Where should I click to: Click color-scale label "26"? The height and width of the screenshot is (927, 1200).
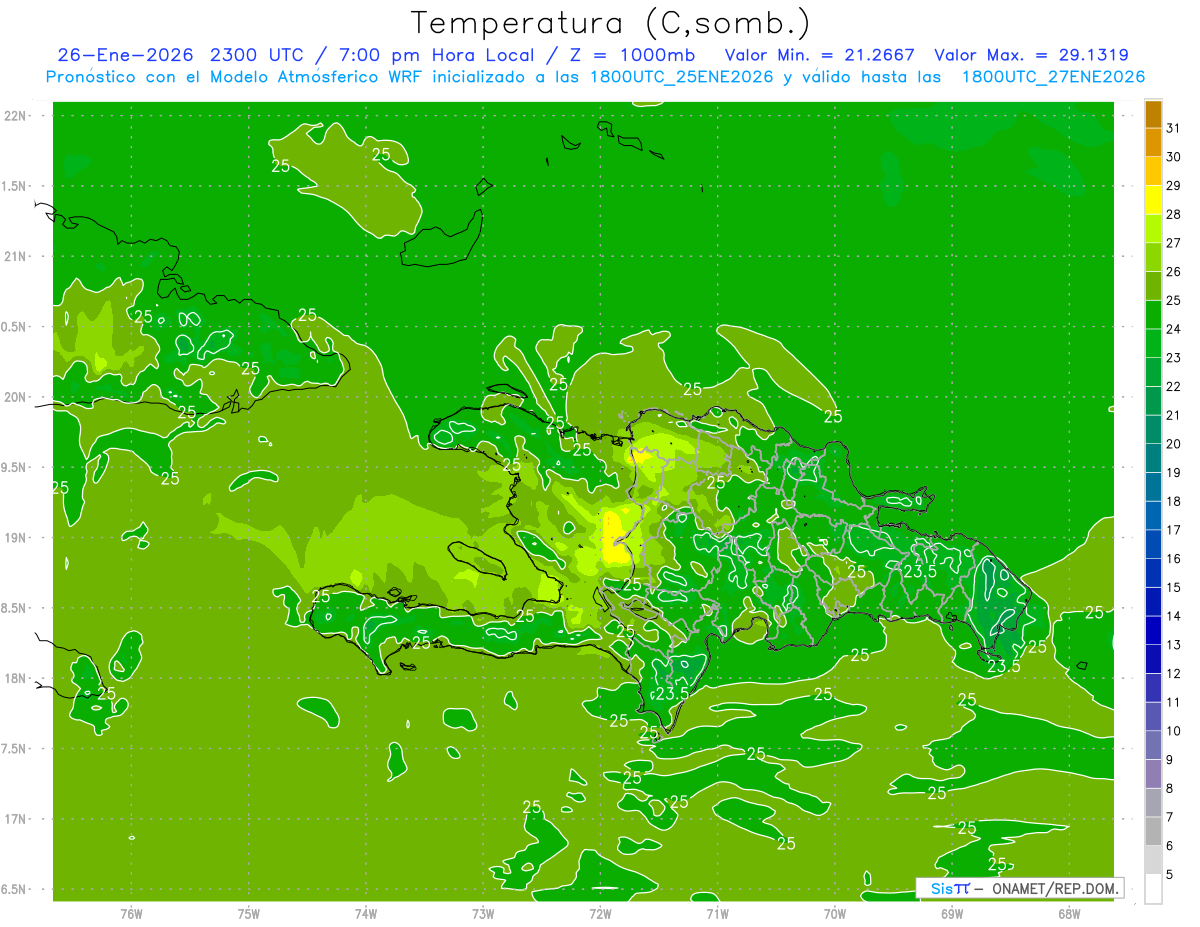[x=1174, y=272]
